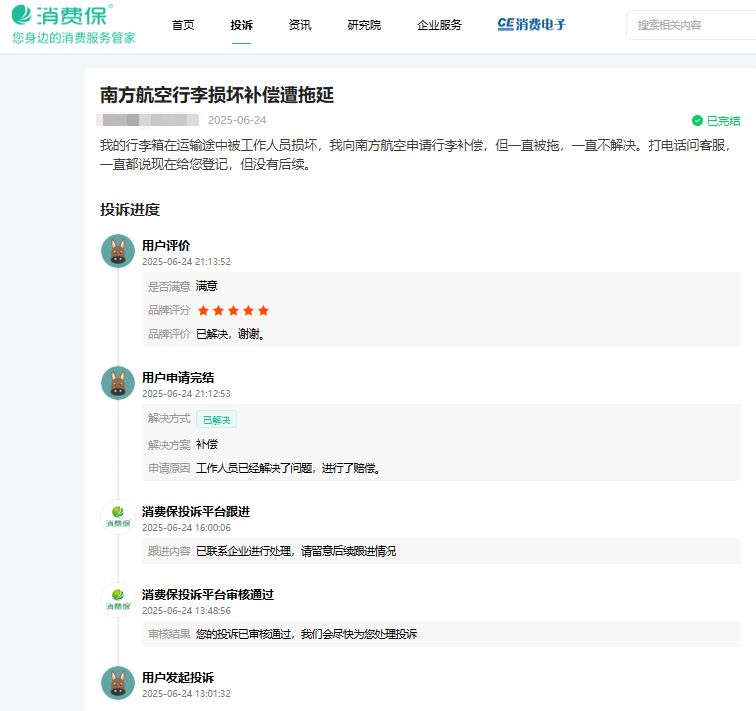The image size is (756, 711).
Task: Click timestamp 2025-06-24 21:13:52
Action: tap(186, 262)
